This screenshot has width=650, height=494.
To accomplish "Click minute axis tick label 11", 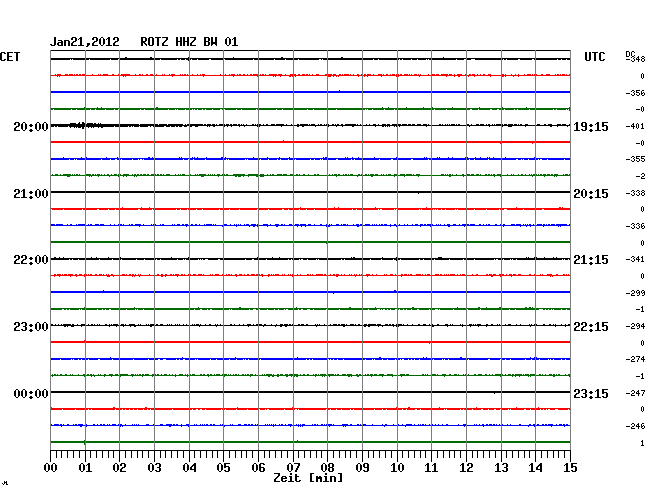I will [431, 468].
